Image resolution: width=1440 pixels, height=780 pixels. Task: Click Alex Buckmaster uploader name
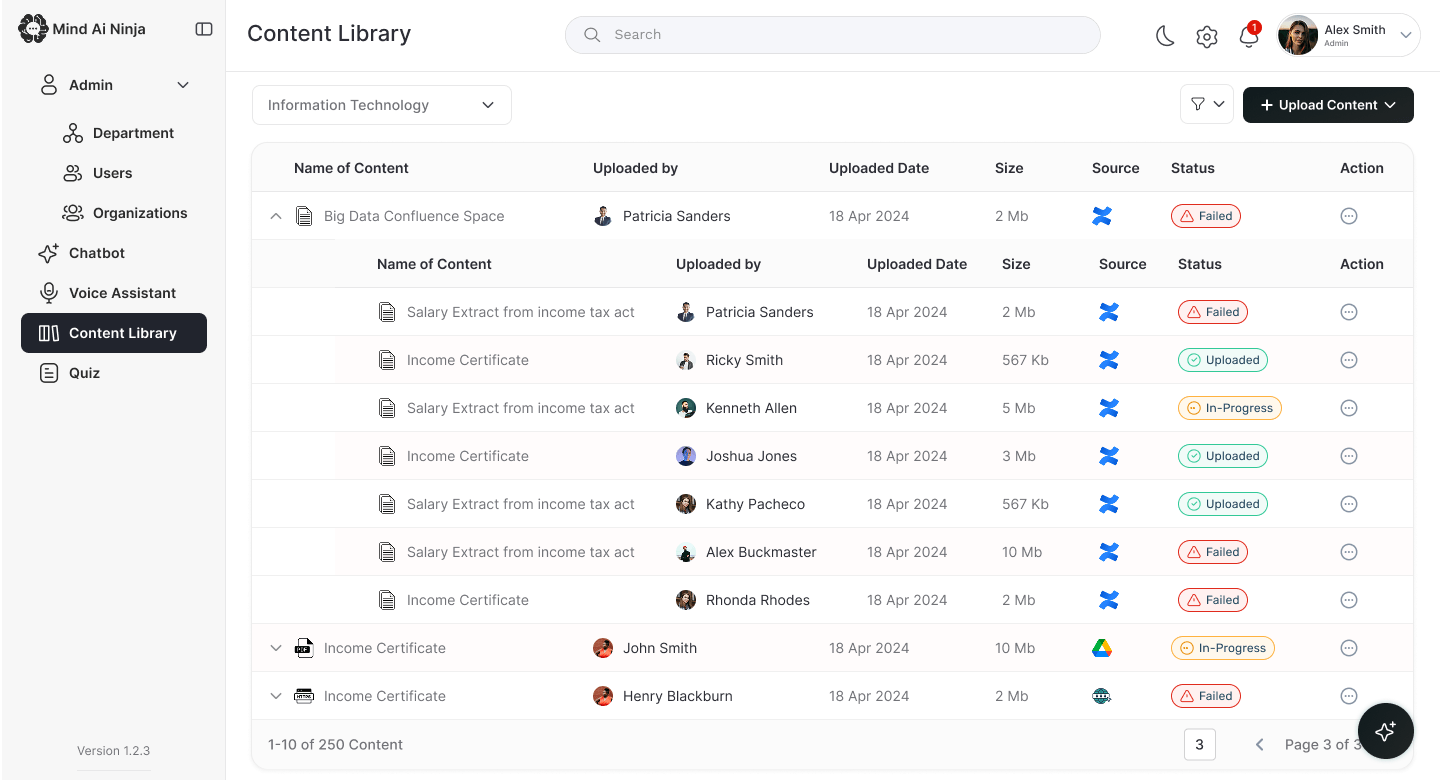click(x=761, y=552)
